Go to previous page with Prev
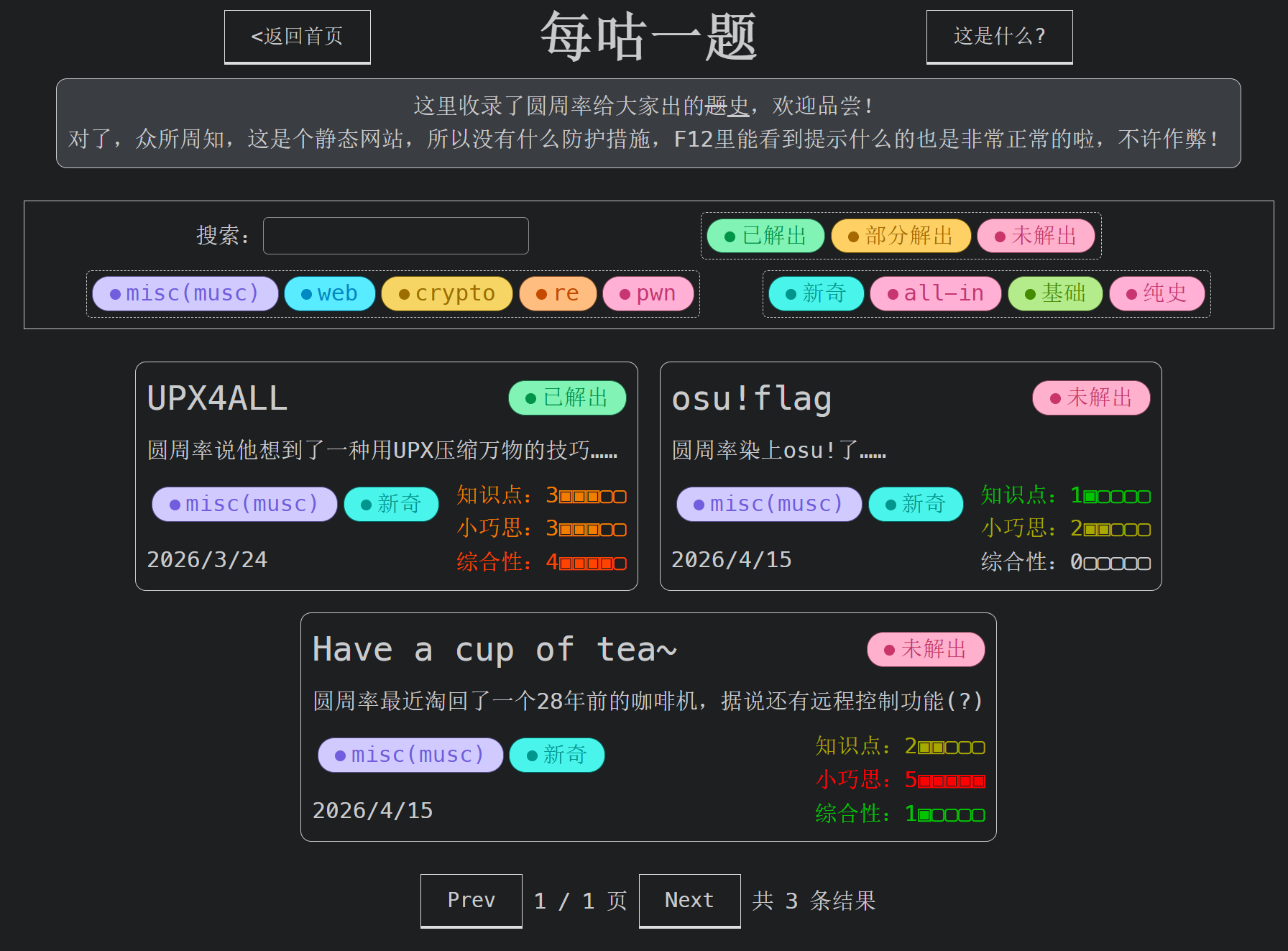Viewport: 1288px width, 951px height. pyautogui.click(x=471, y=900)
